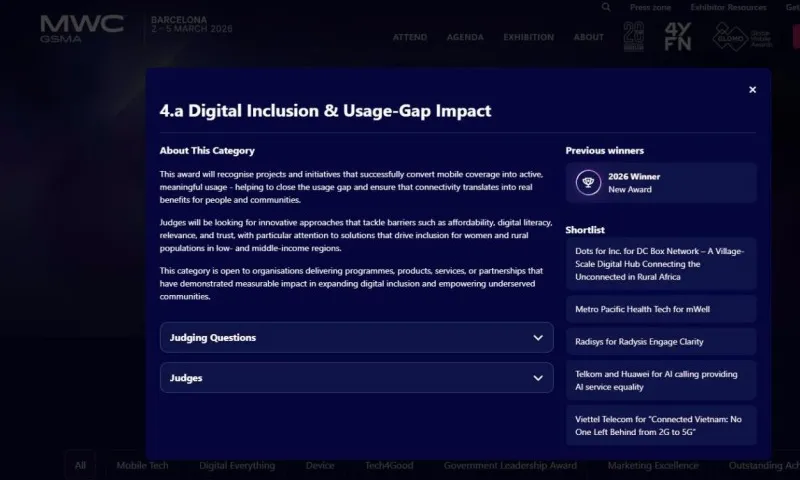This screenshot has width=800, height=480.
Task: Select the Viettel Telecom shortlist entry
Action: coord(661,425)
